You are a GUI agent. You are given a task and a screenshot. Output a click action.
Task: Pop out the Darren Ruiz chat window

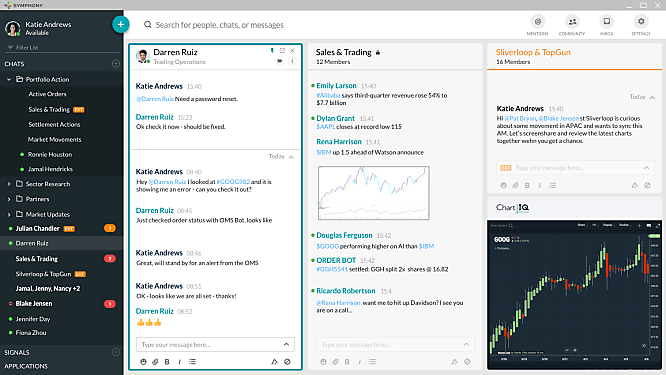(282, 51)
